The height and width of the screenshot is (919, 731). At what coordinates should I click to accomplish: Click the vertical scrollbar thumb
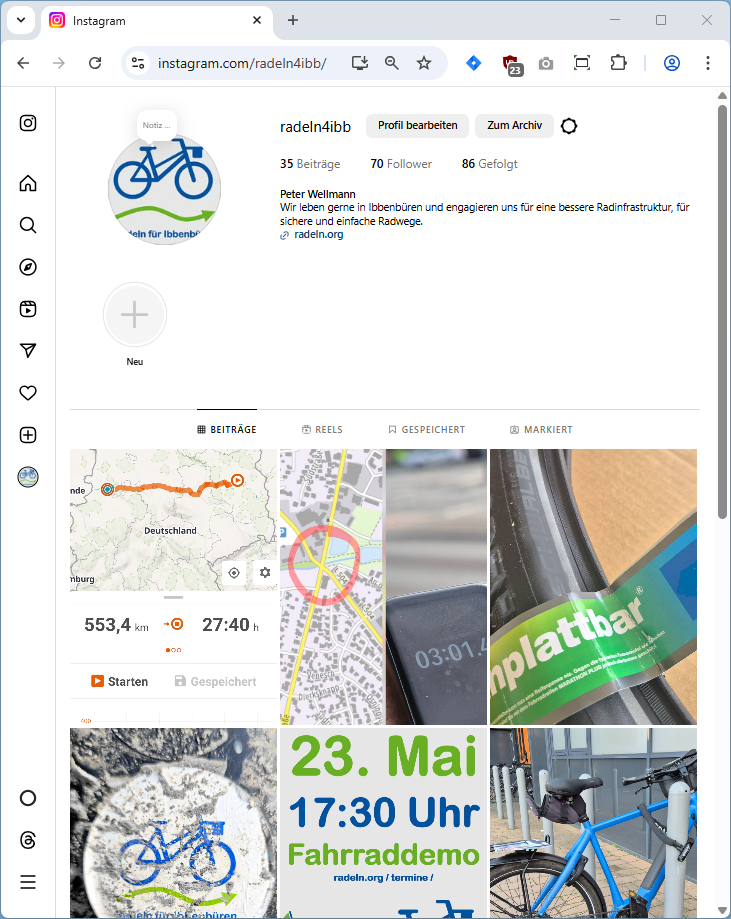[x=722, y=311]
